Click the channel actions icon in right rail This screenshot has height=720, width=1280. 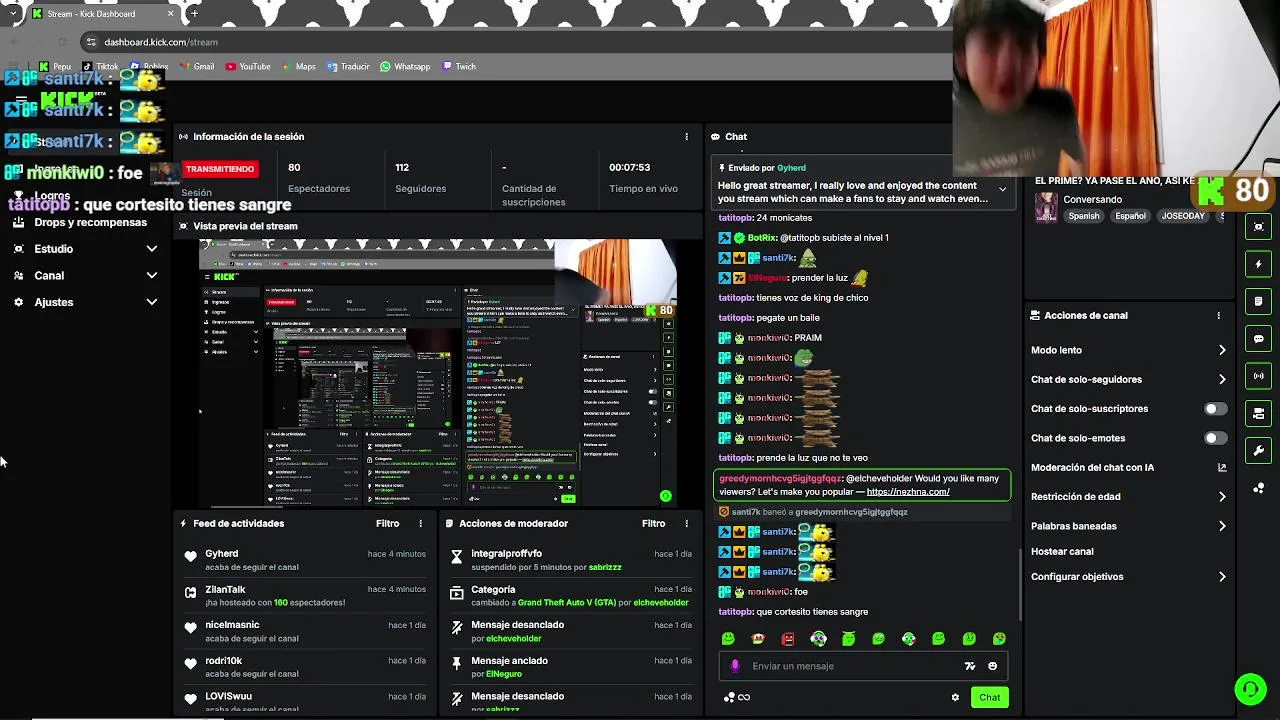pos(1259,413)
